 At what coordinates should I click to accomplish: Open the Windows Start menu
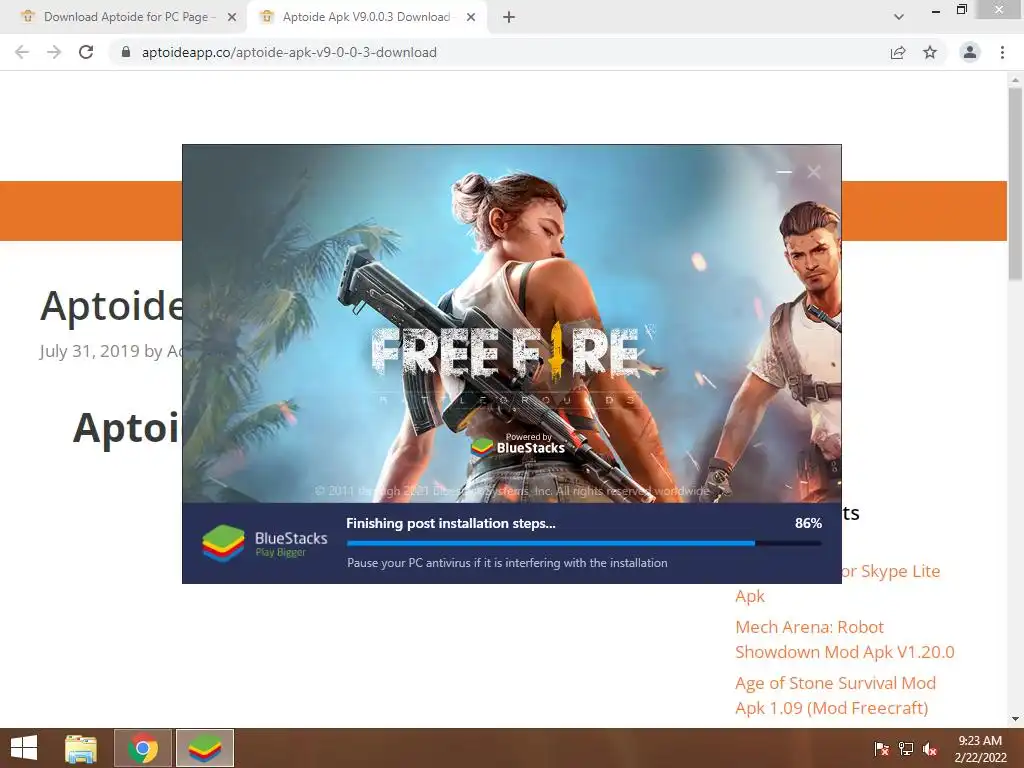tap(24, 748)
